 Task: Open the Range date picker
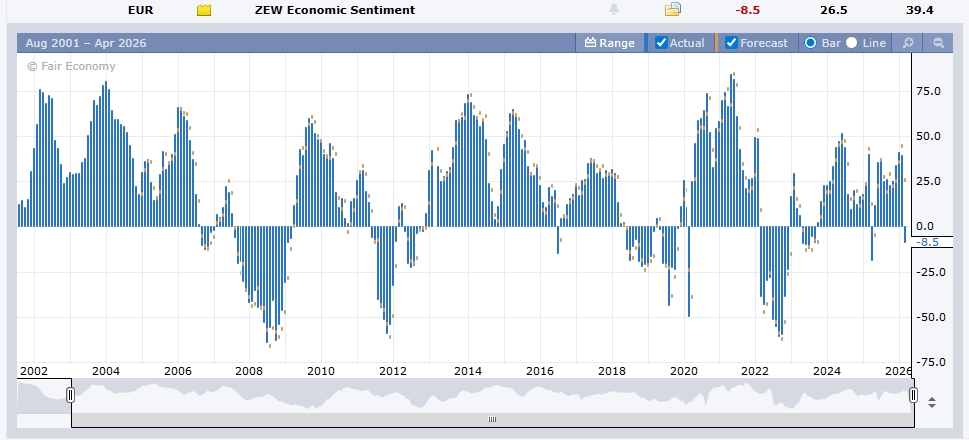click(610, 43)
